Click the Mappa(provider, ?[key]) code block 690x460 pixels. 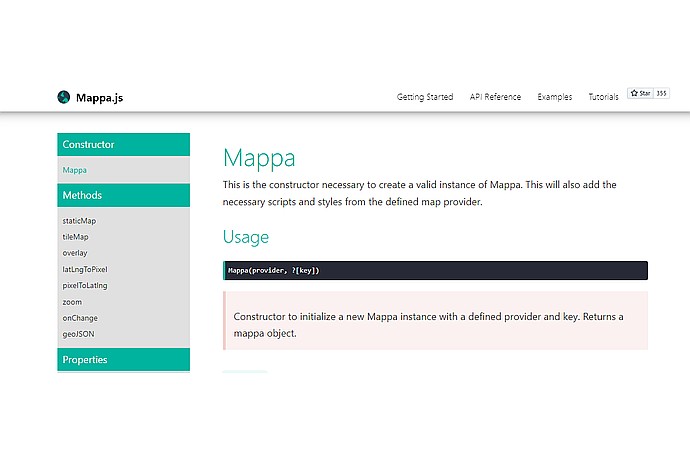[x=435, y=270]
